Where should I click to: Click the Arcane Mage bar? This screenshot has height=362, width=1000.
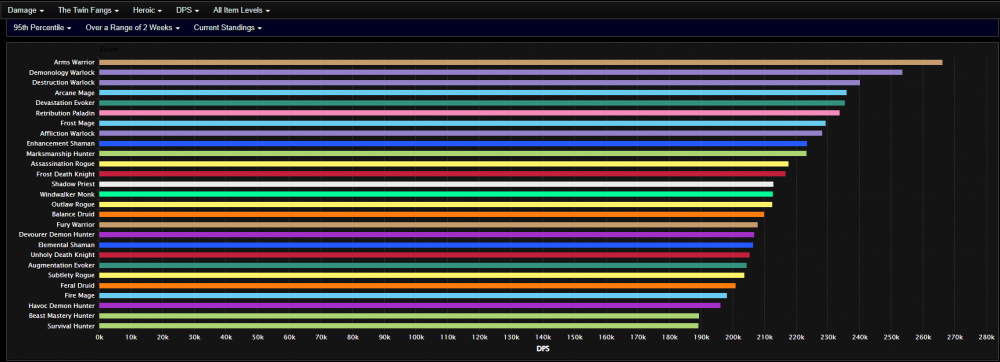(473, 93)
